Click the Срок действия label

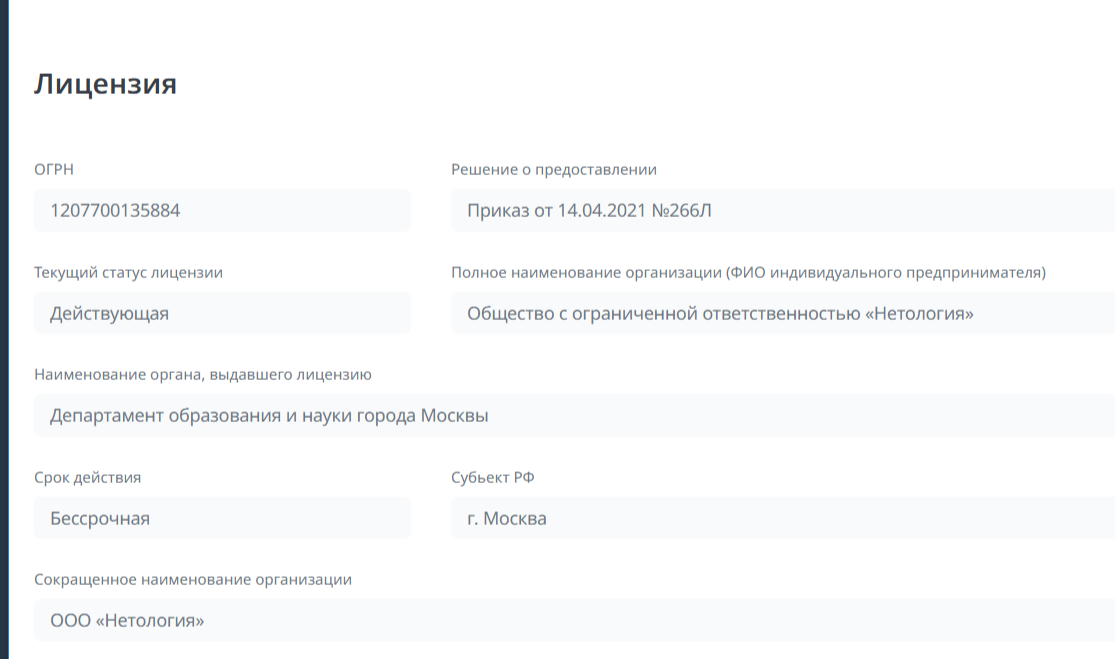tap(88, 477)
